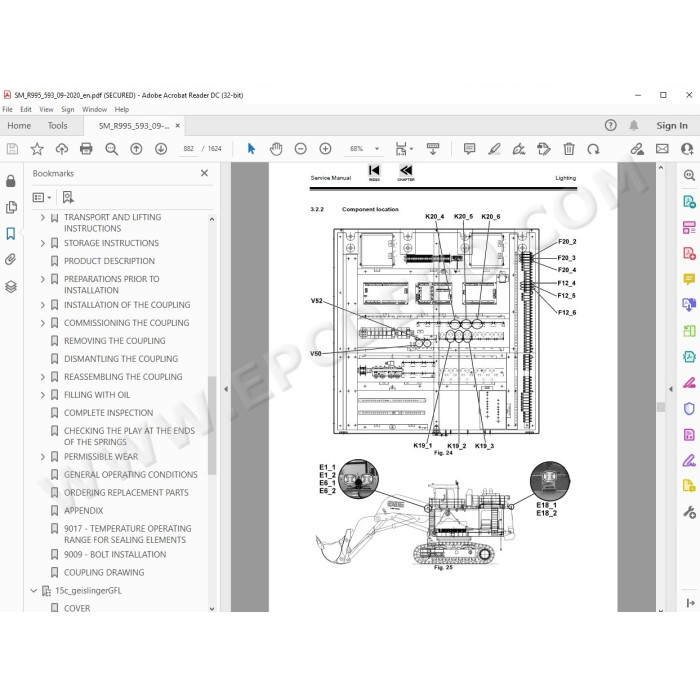Close the SM_R995 document tab
The width and height of the screenshot is (700, 700).
pos(178,126)
